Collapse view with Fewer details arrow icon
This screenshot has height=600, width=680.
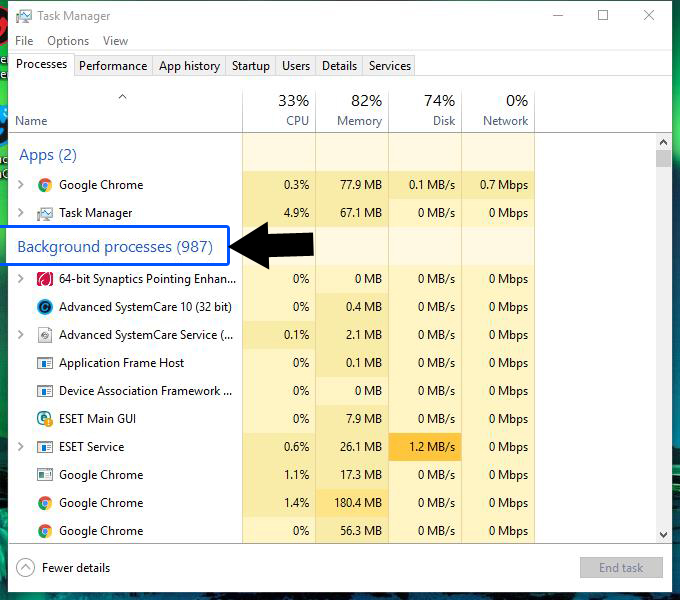(x=25, y=567)
